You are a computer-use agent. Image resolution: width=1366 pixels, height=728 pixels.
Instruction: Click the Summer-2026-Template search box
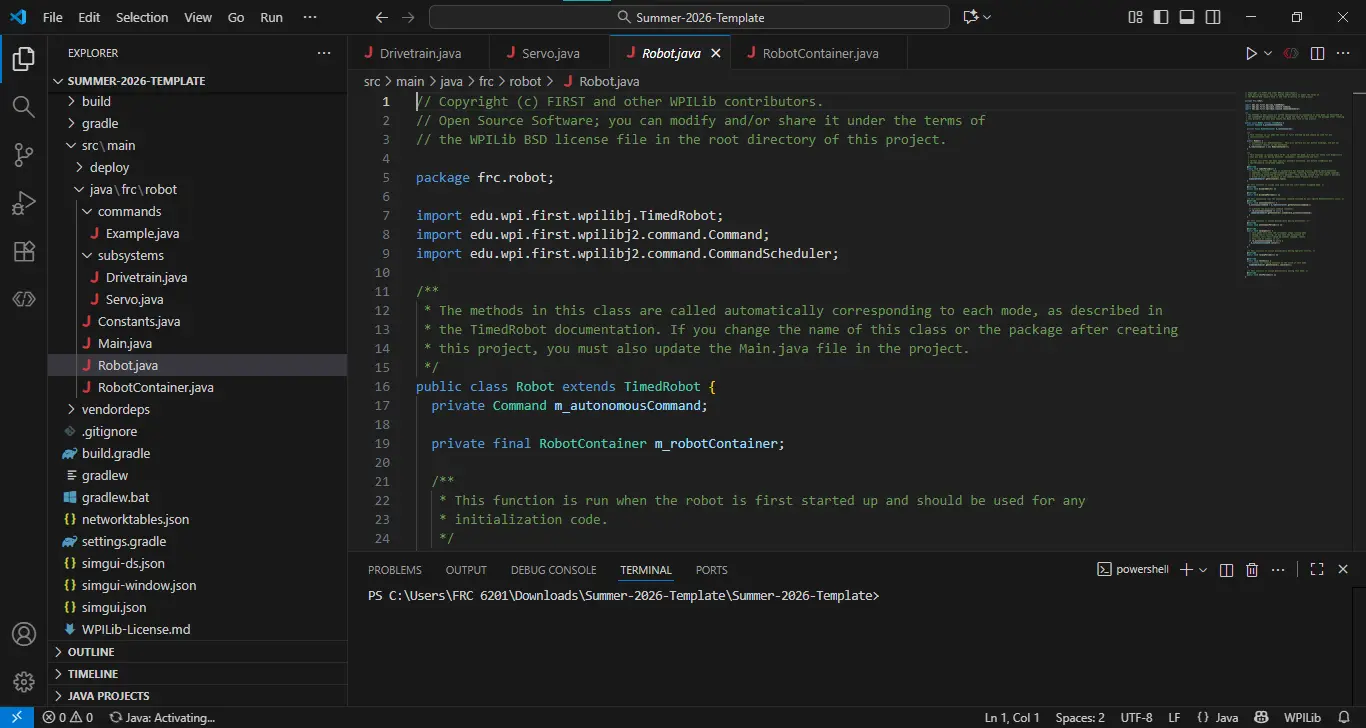(689, 17)
